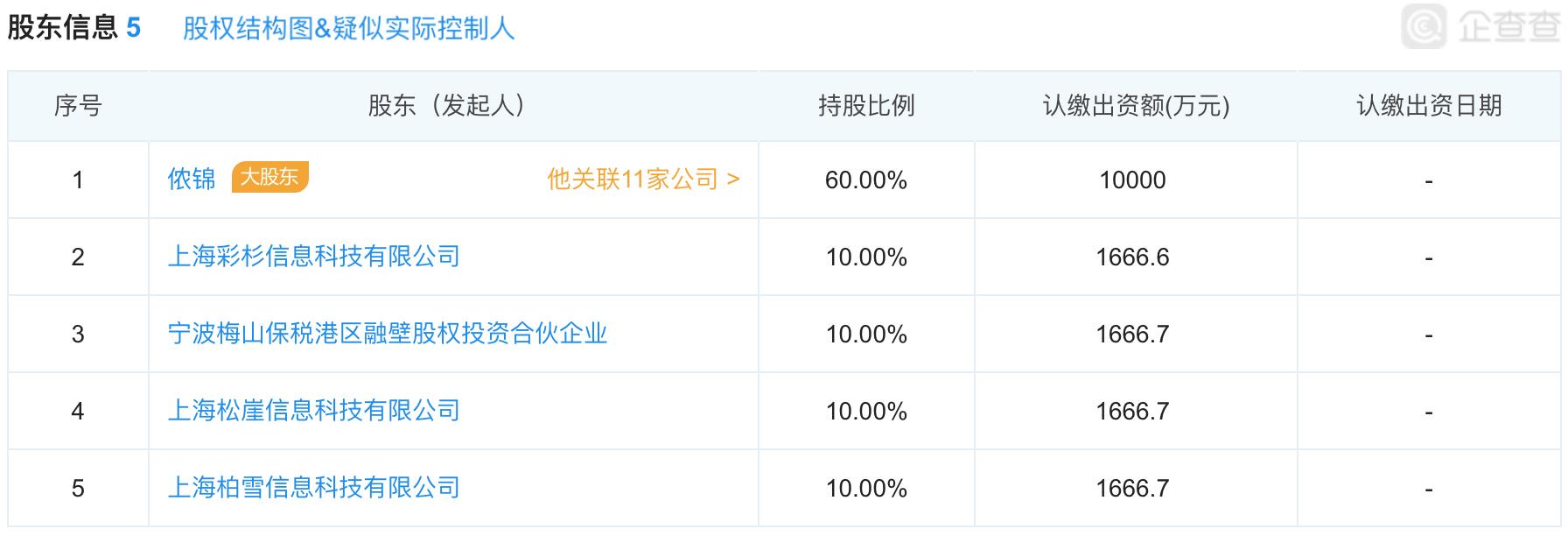Click the 认缴出资日期 column header
Image resolution: width=1568 pixels, height=536 pixels.
(1429, 106)
